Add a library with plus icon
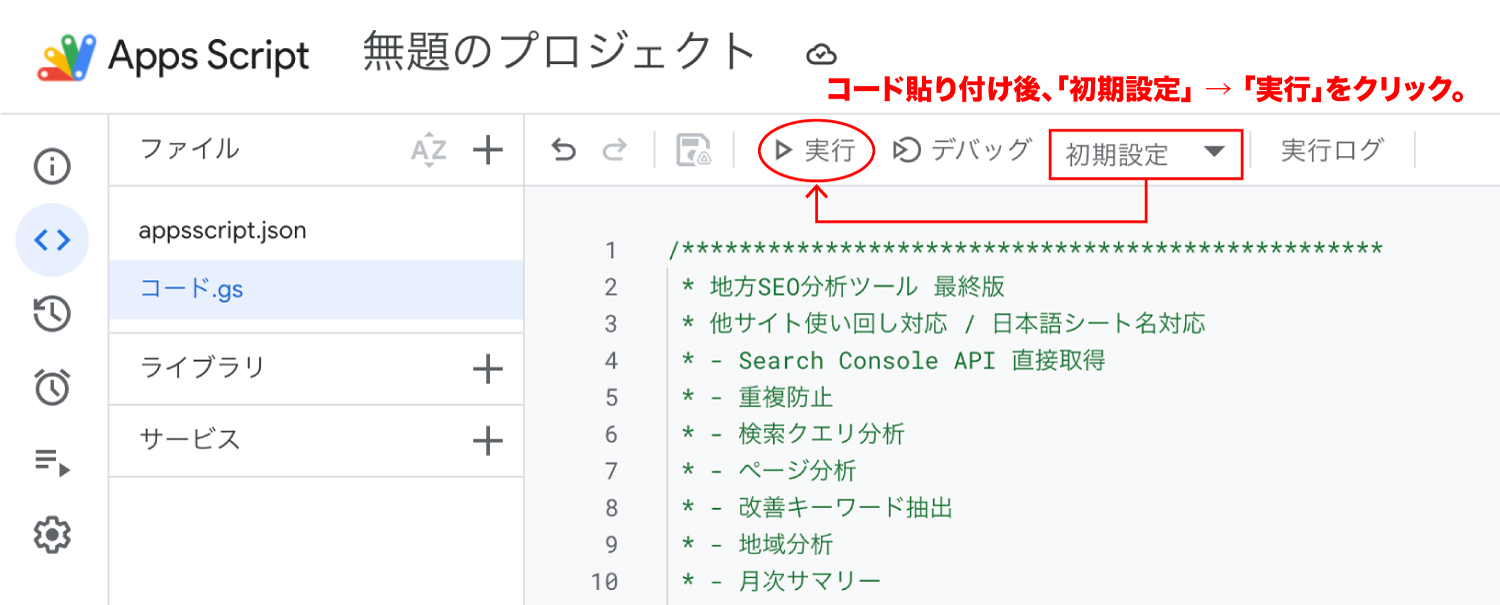This screenshot has height=605, width=1500. click(x=487, y=369)
